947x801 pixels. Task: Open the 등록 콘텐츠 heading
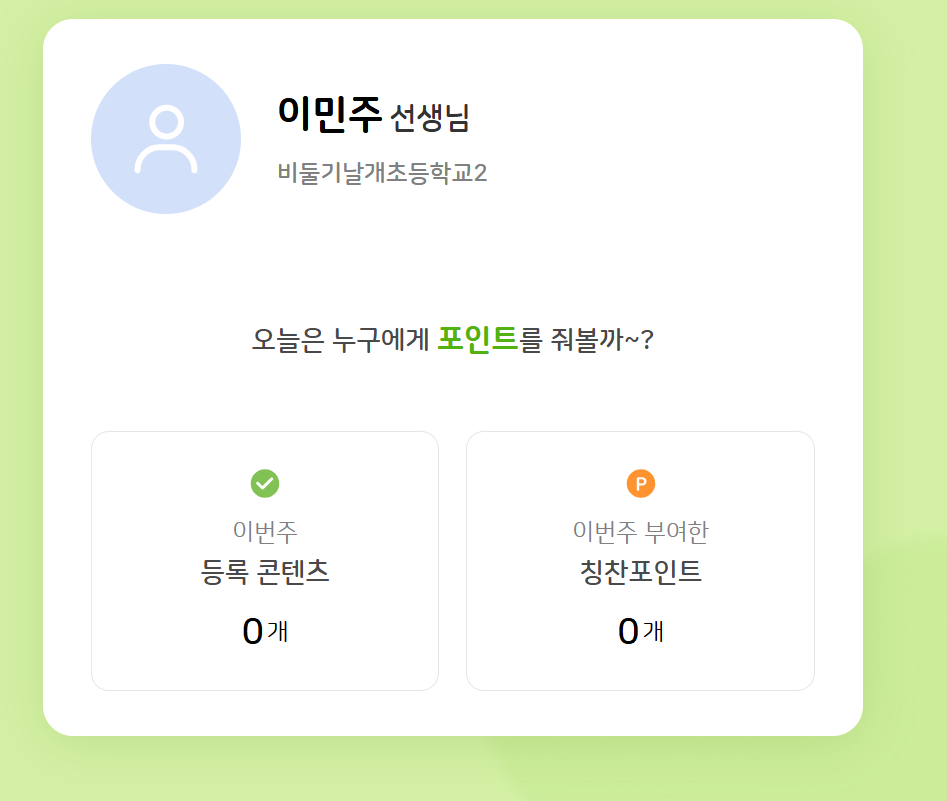point(265,572)
